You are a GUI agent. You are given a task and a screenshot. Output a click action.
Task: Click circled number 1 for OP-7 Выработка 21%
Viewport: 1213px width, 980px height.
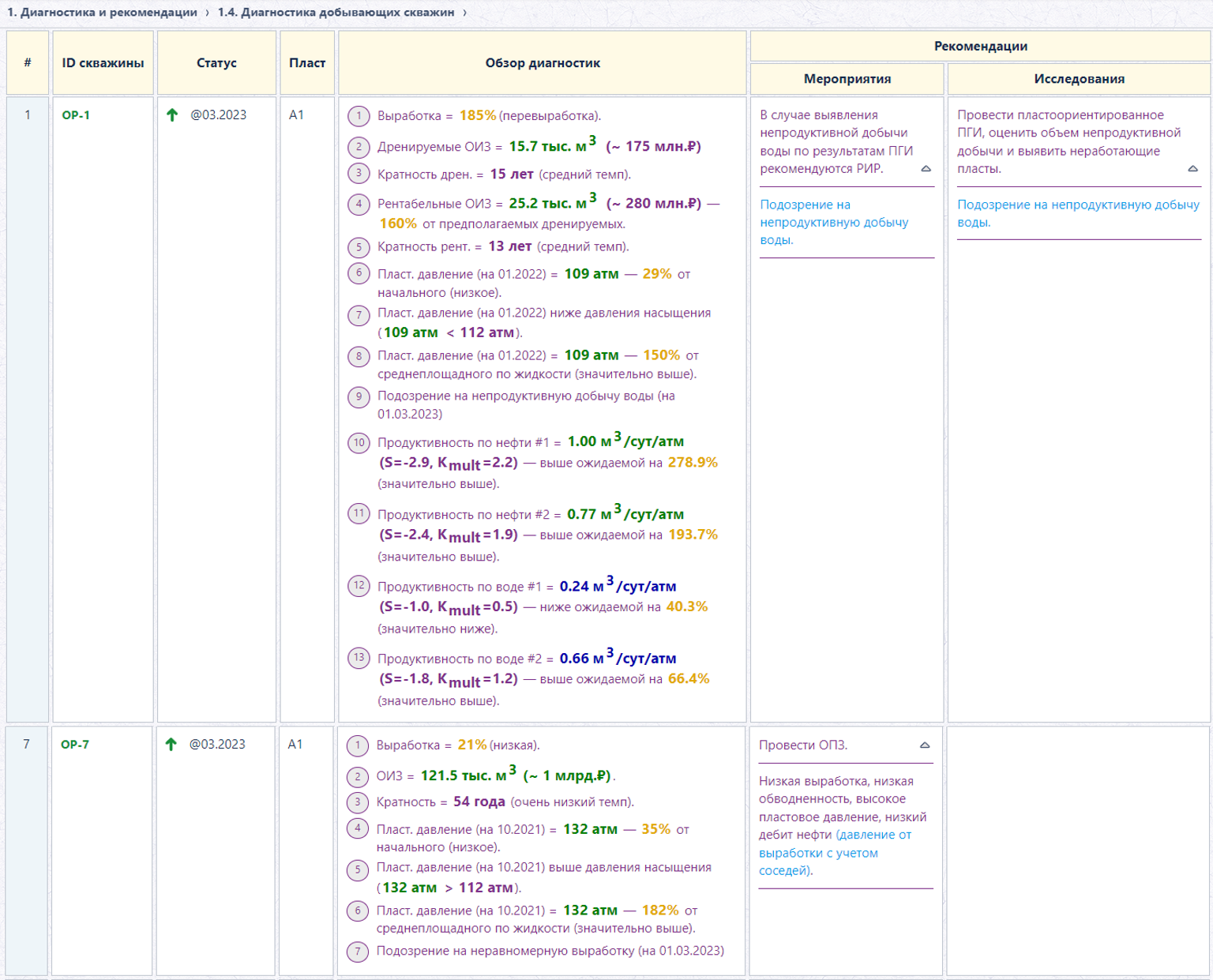pos(357,745)
